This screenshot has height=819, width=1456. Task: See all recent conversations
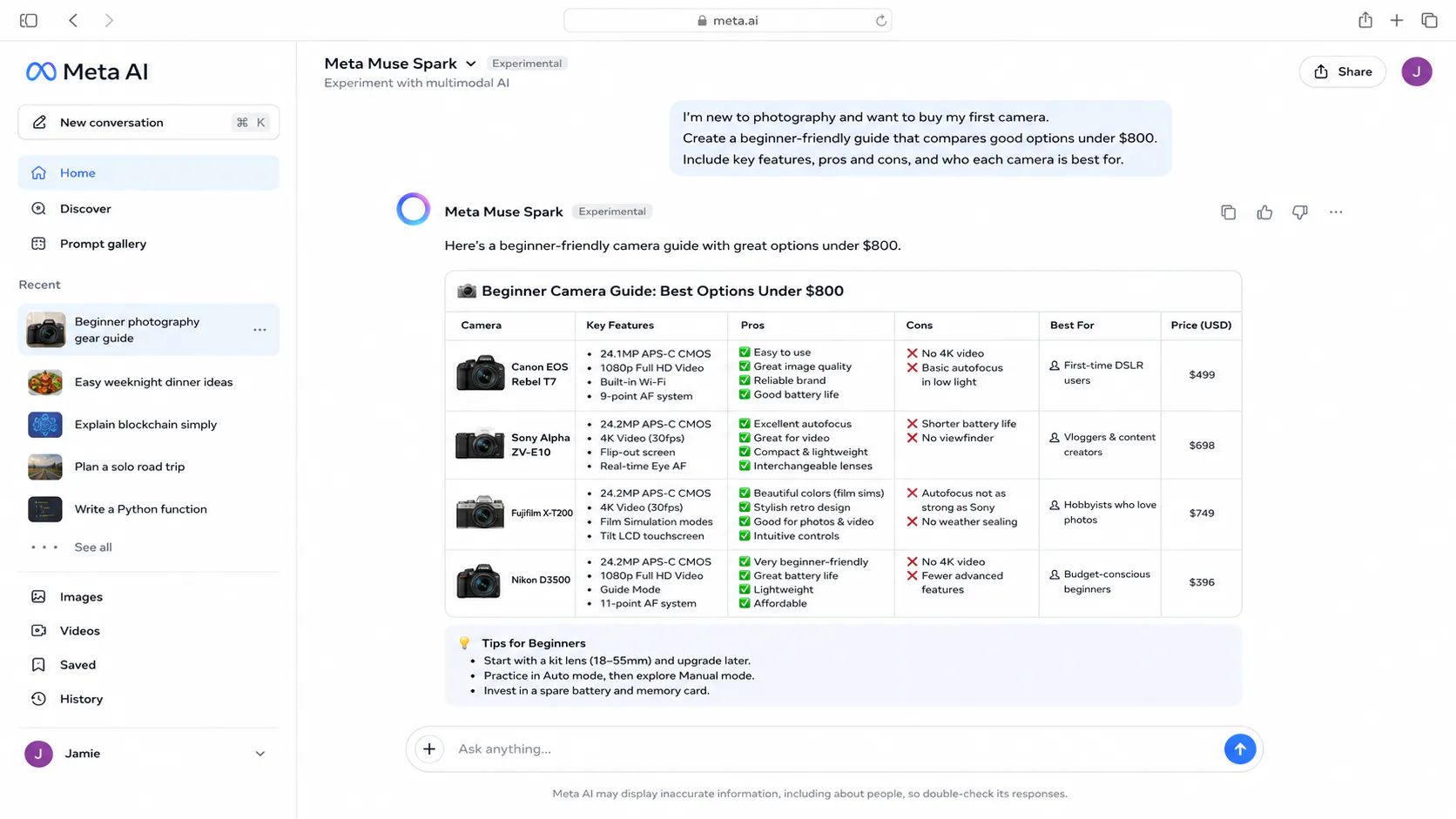93,547
